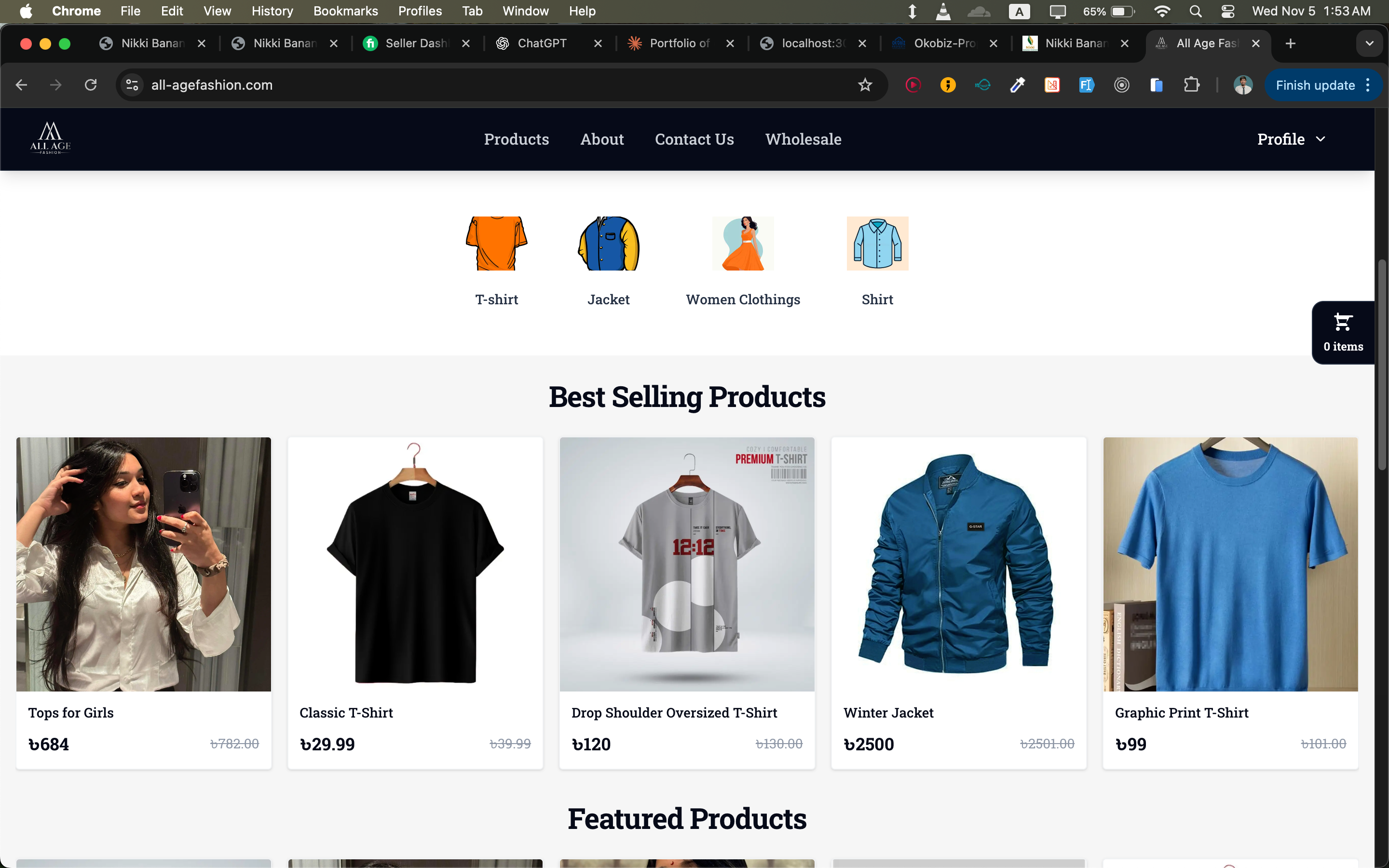Click the reload page icon
Viewport: 1389px width, 868px height.
[91, 84]
